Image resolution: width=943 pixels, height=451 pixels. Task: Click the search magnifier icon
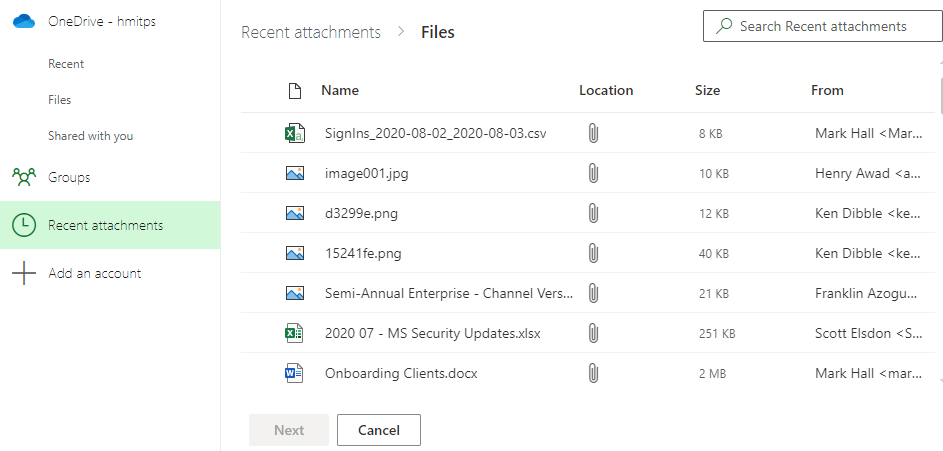coord(724,26)
